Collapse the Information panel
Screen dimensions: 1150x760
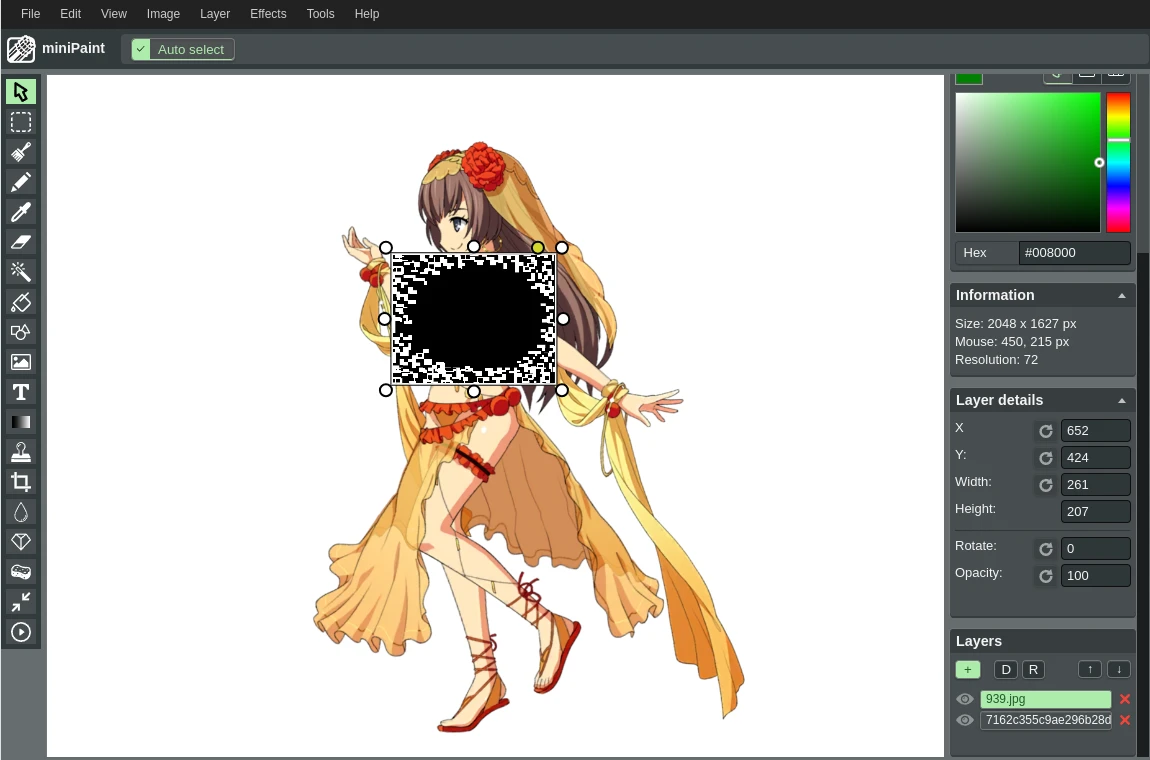[1121, 296]
